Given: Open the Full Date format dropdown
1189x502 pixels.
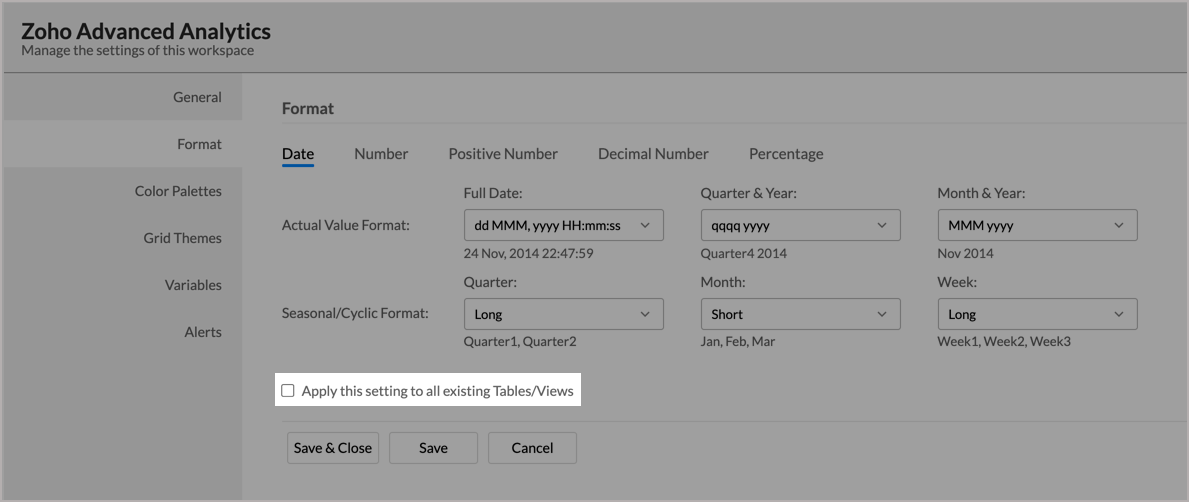Looking at the screenshot, I should click(563, 225).
